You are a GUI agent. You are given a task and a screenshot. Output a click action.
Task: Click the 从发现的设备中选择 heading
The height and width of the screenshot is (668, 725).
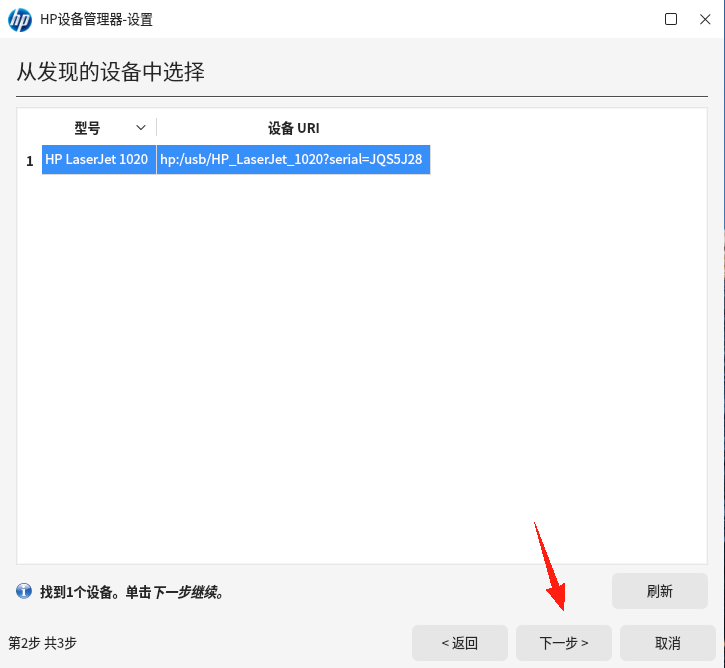[111, 72]
